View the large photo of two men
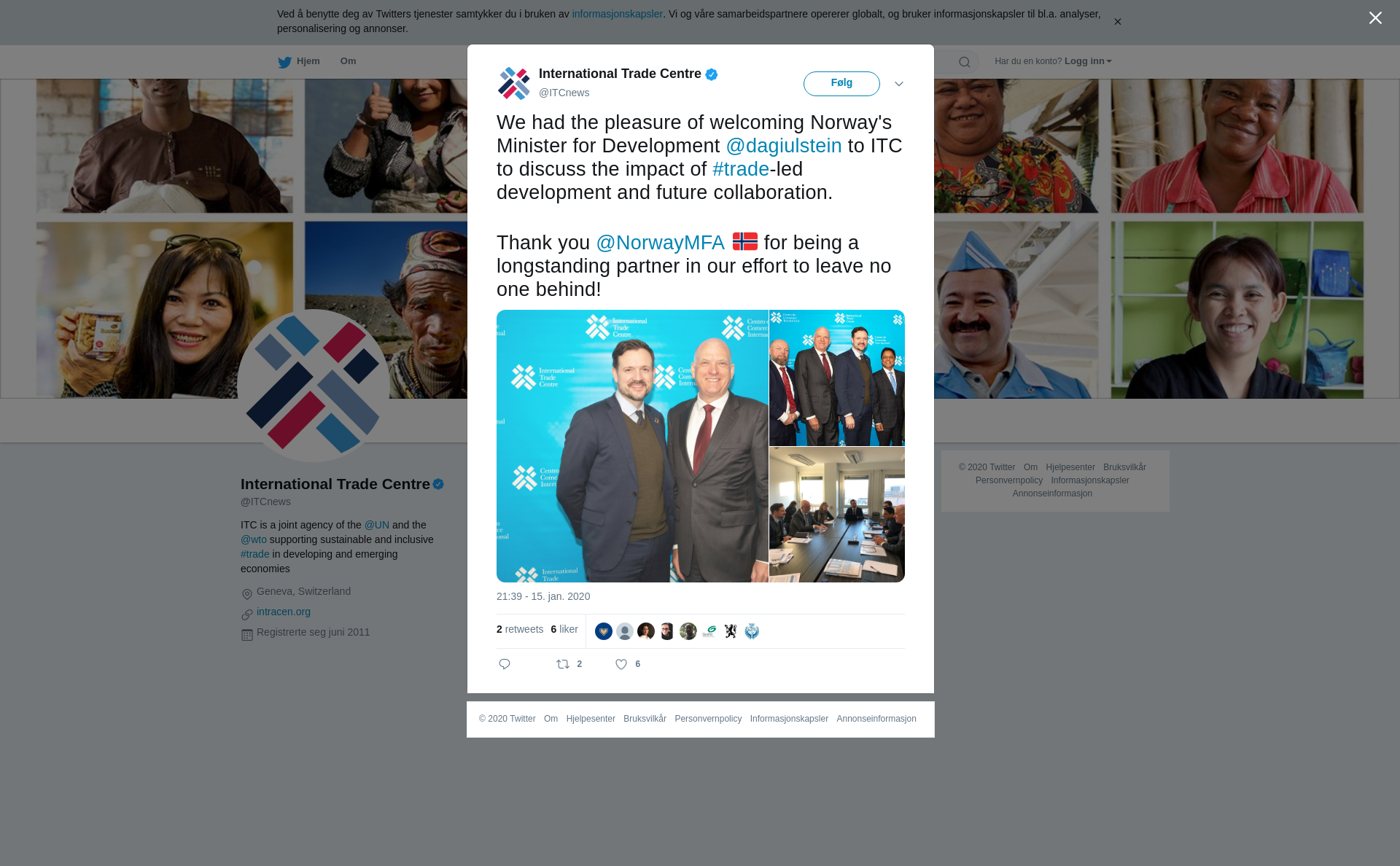 [x=632, y=446]
